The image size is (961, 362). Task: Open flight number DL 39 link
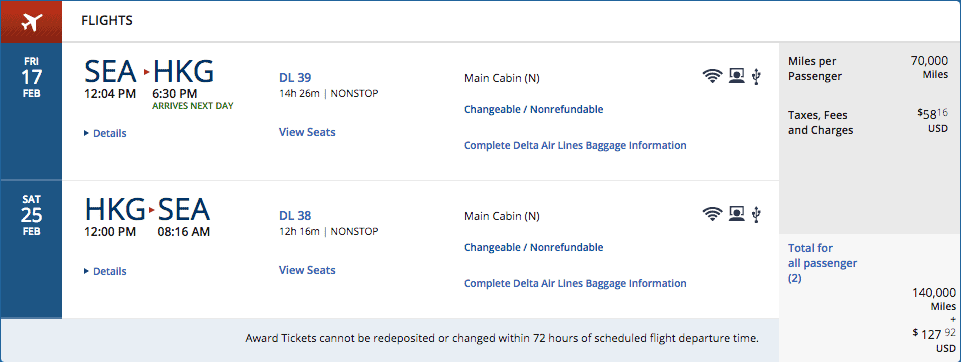tap(295, 77)
